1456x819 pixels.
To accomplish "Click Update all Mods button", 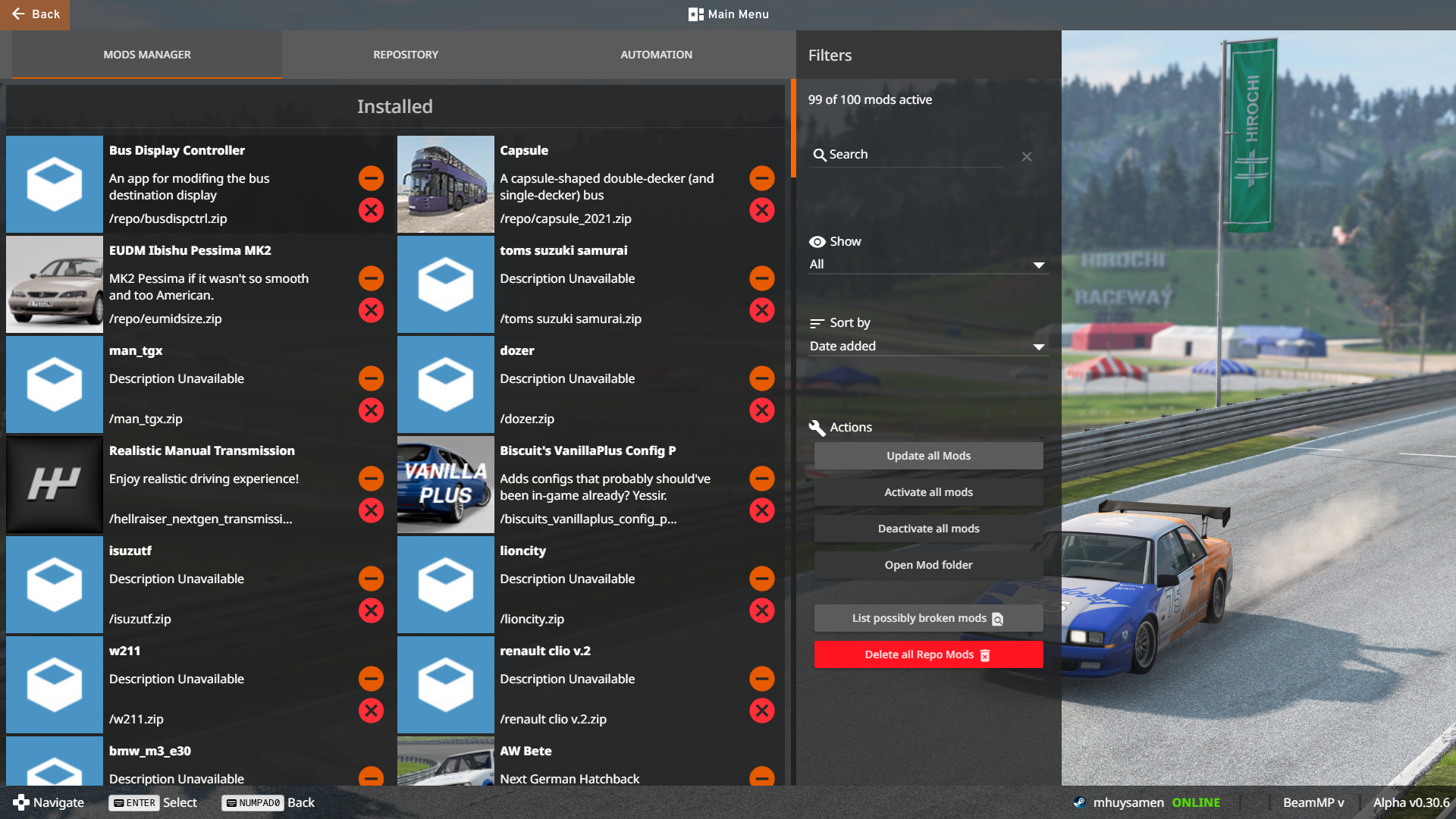I will click(928, 456).
